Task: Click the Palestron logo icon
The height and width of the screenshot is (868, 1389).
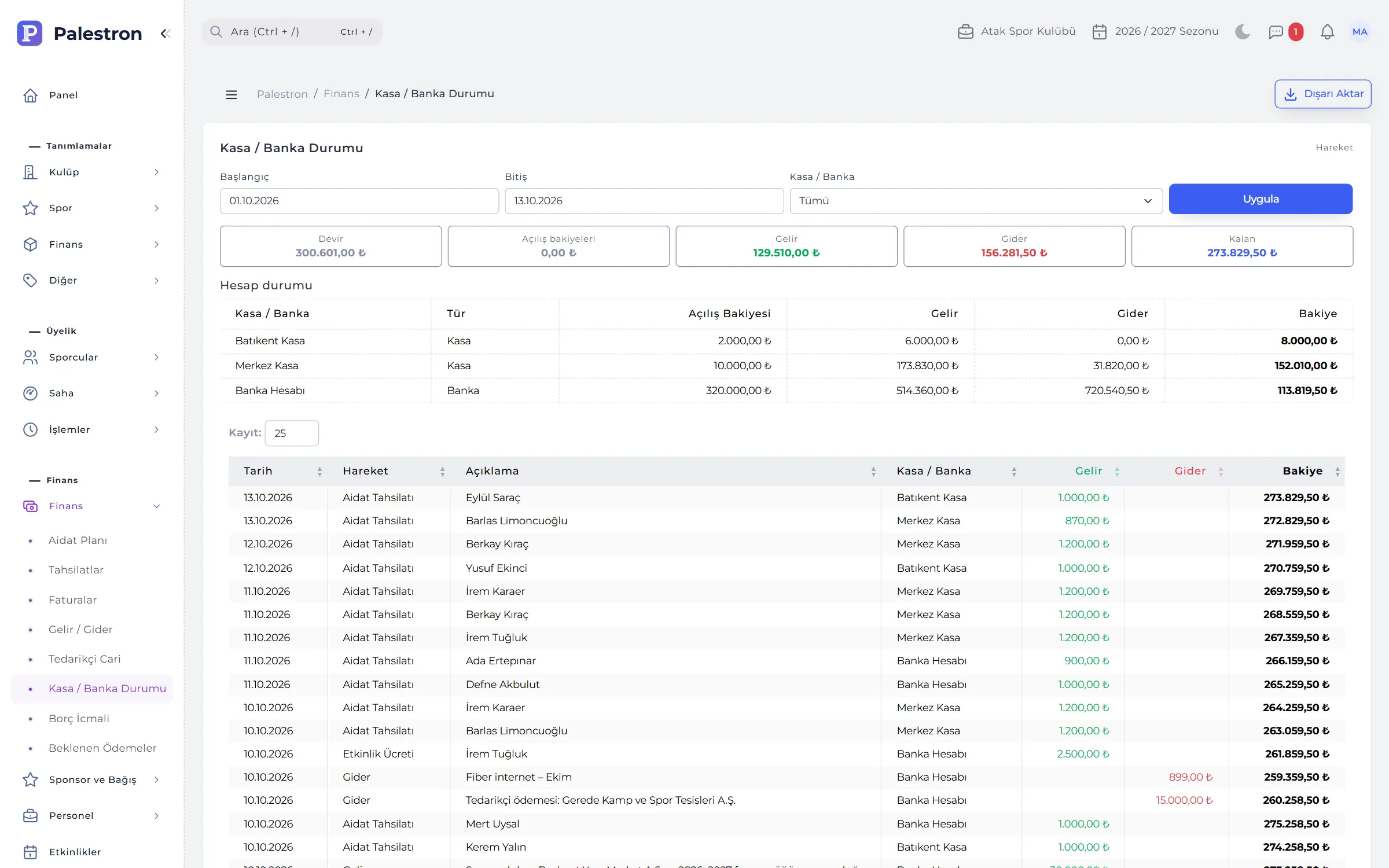Action: click(30, 33)
